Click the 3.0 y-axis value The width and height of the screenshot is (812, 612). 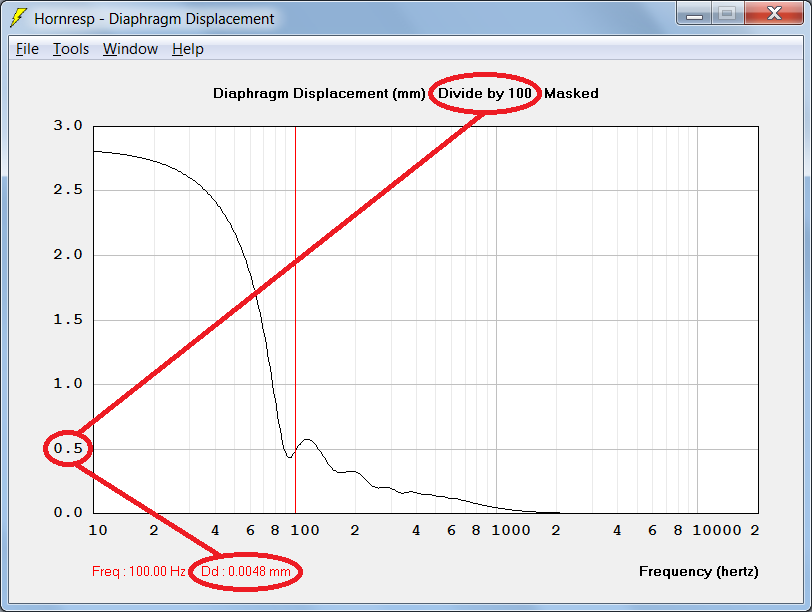coord(68,125)
